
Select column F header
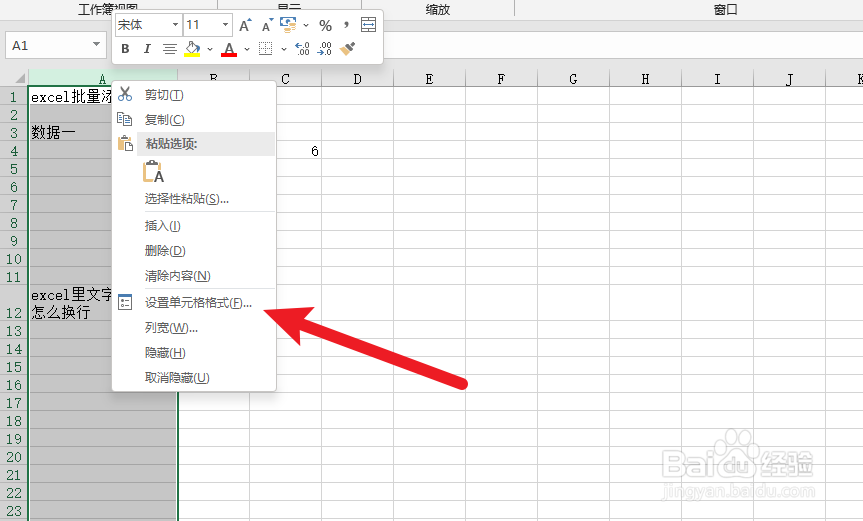pyautogui.click(x=501, y=79)
